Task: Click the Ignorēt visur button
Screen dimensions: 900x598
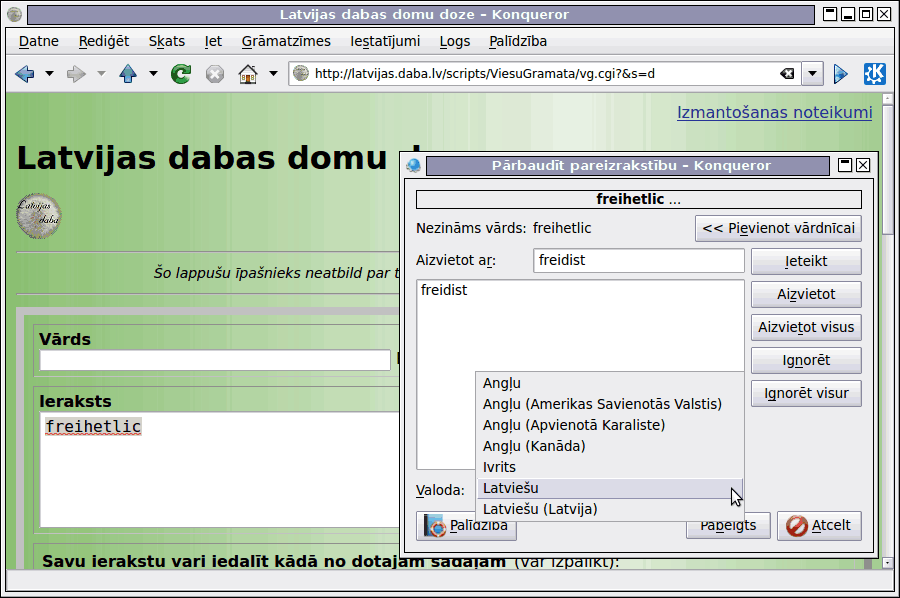Action: 806,393
